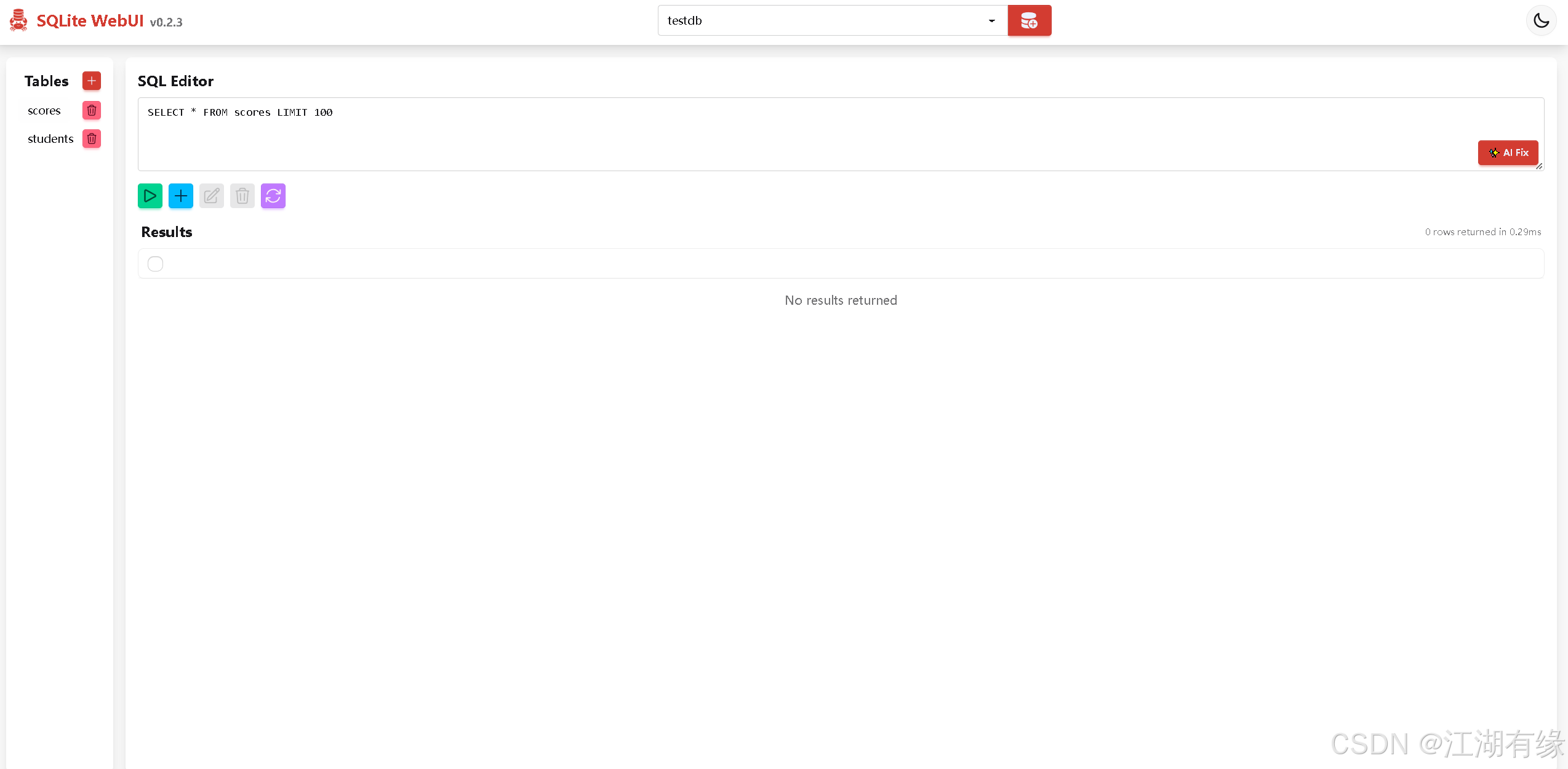The image size is (1568, 769).
Task: Click the purple refresh button
Action: tap(273, 196)
